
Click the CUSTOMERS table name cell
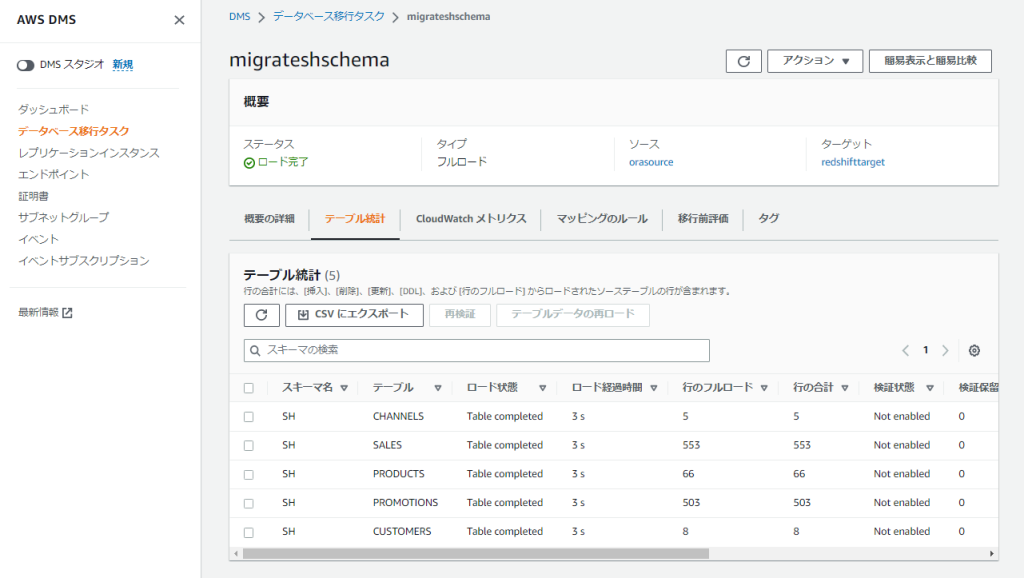pos(402,531)
